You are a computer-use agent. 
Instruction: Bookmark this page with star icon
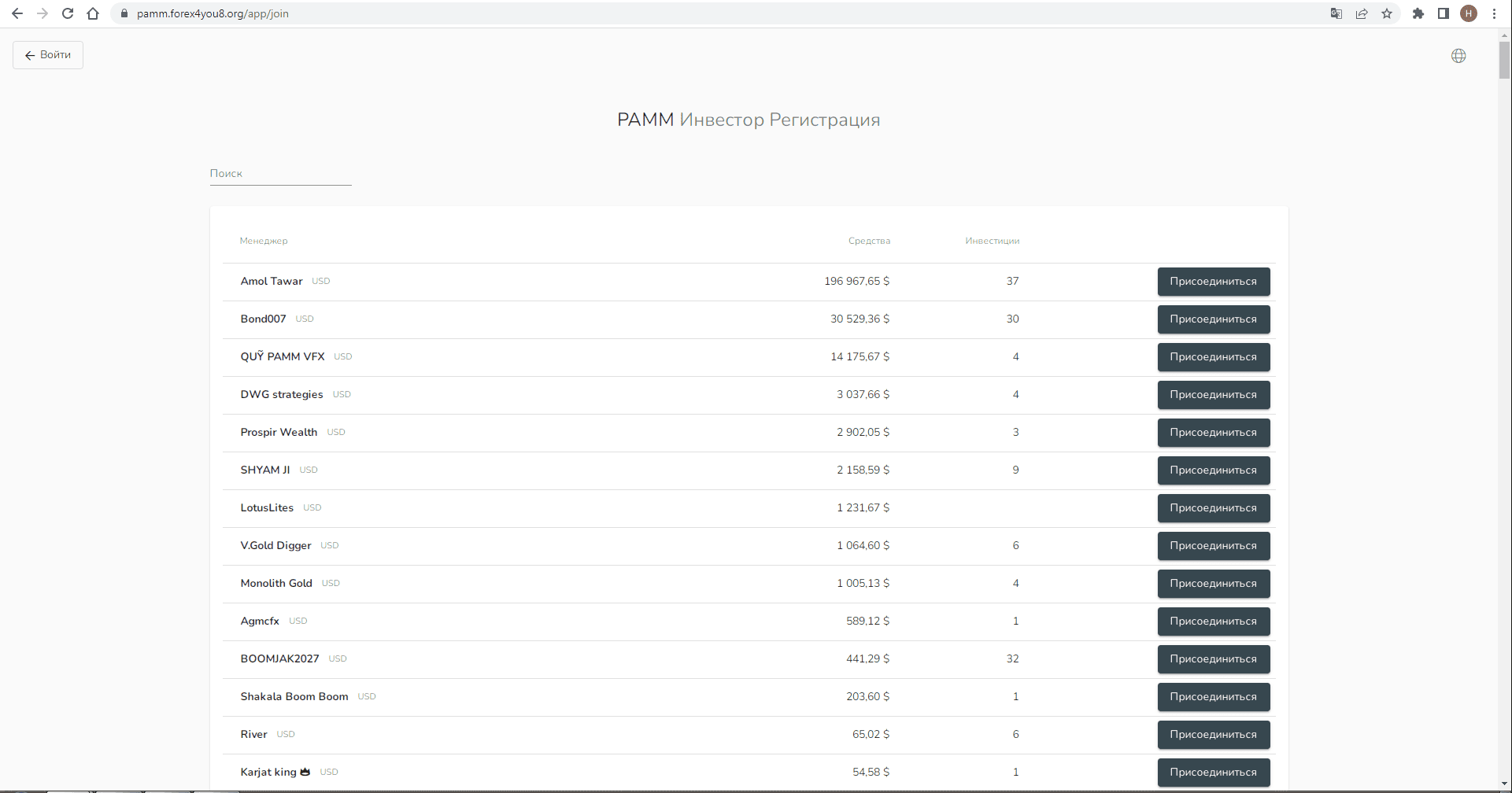pos(1387,13)
